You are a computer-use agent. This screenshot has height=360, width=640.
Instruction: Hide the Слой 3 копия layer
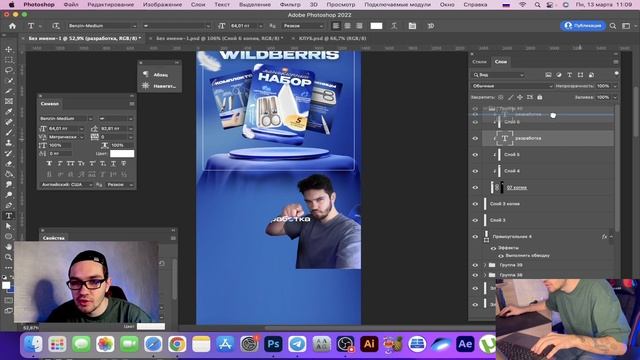(x=475, y=204)
